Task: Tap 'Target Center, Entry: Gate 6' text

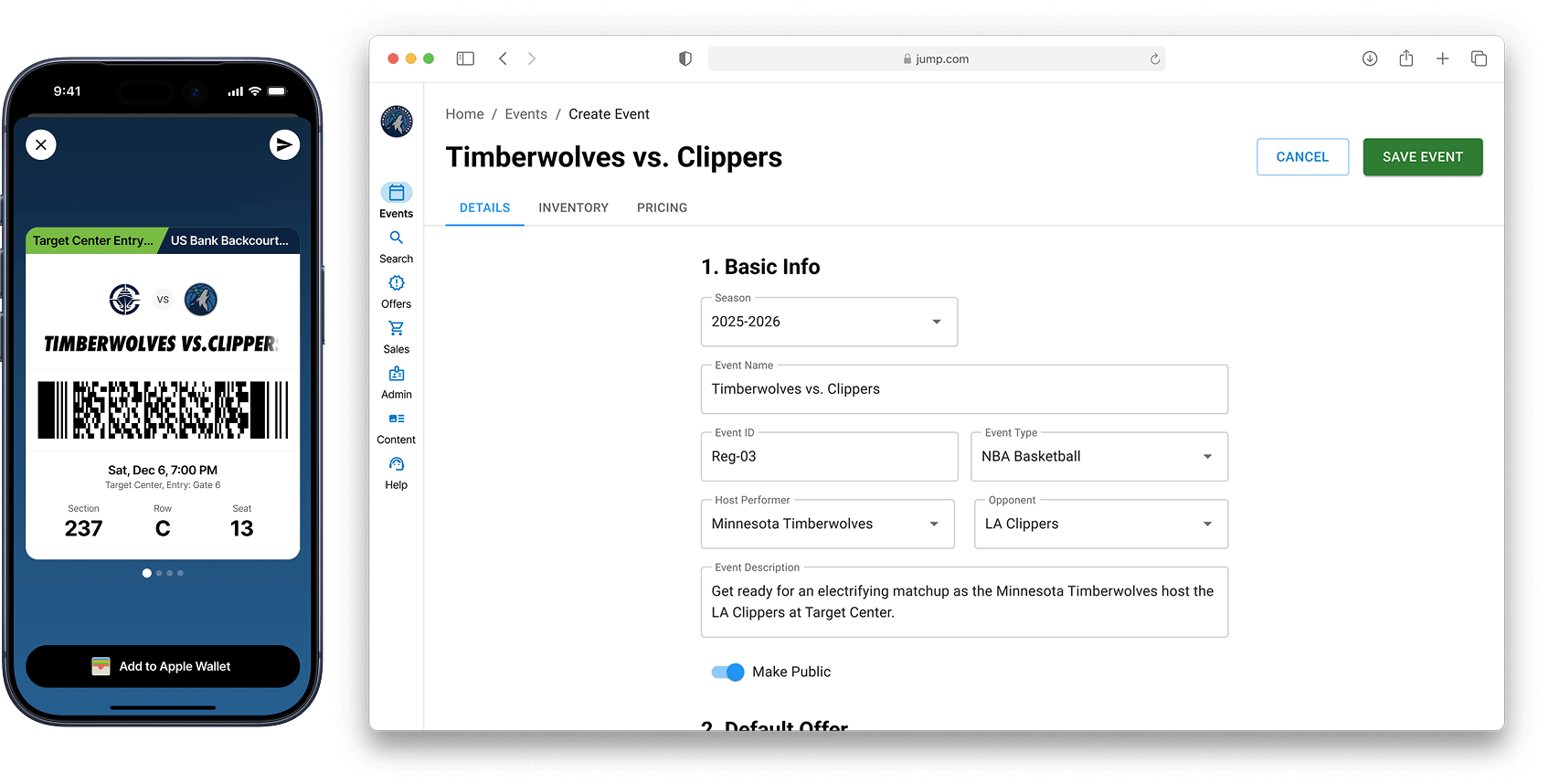Action: coord(163,486)
